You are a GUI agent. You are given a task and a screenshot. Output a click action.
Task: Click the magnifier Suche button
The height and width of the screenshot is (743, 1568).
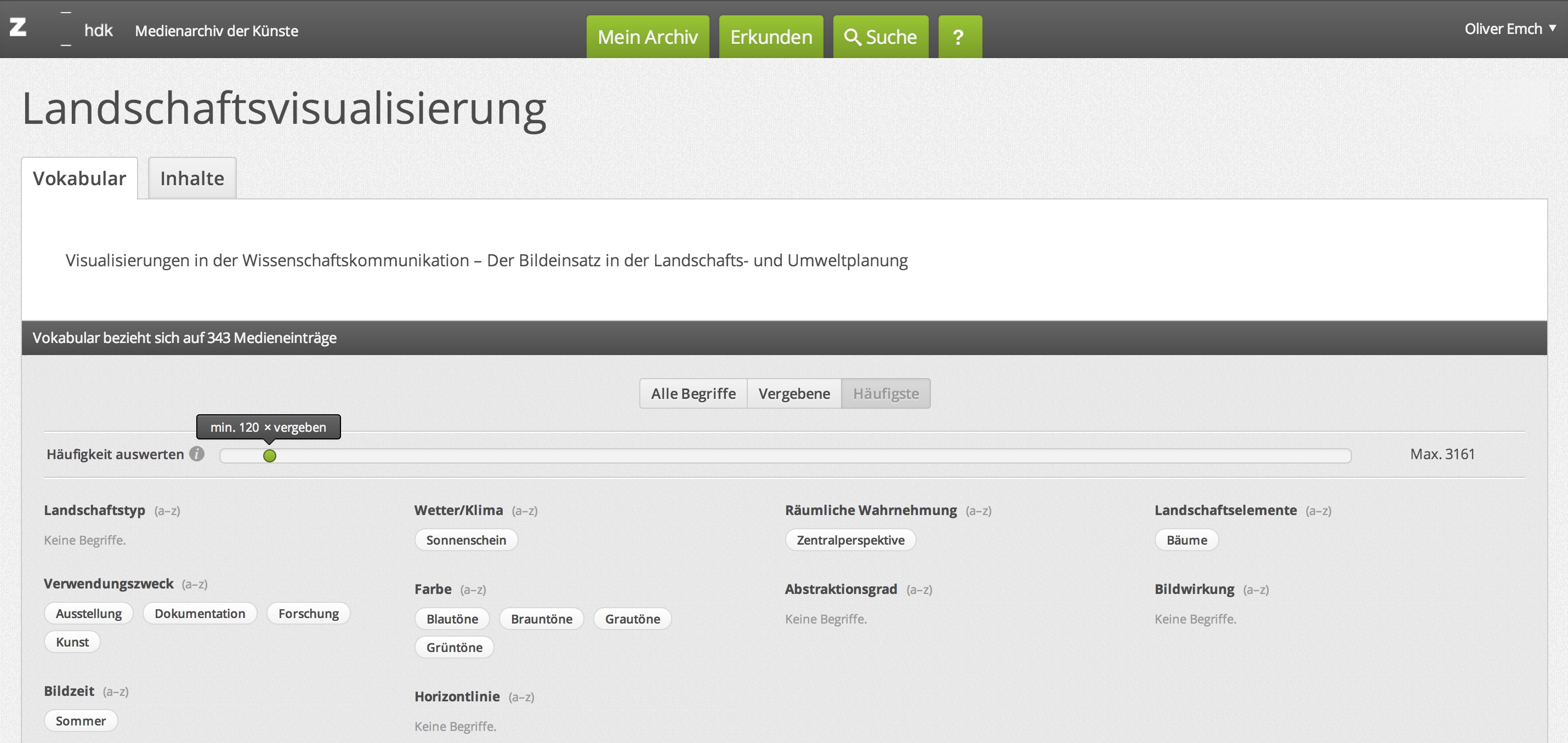(x=880, y=37)
